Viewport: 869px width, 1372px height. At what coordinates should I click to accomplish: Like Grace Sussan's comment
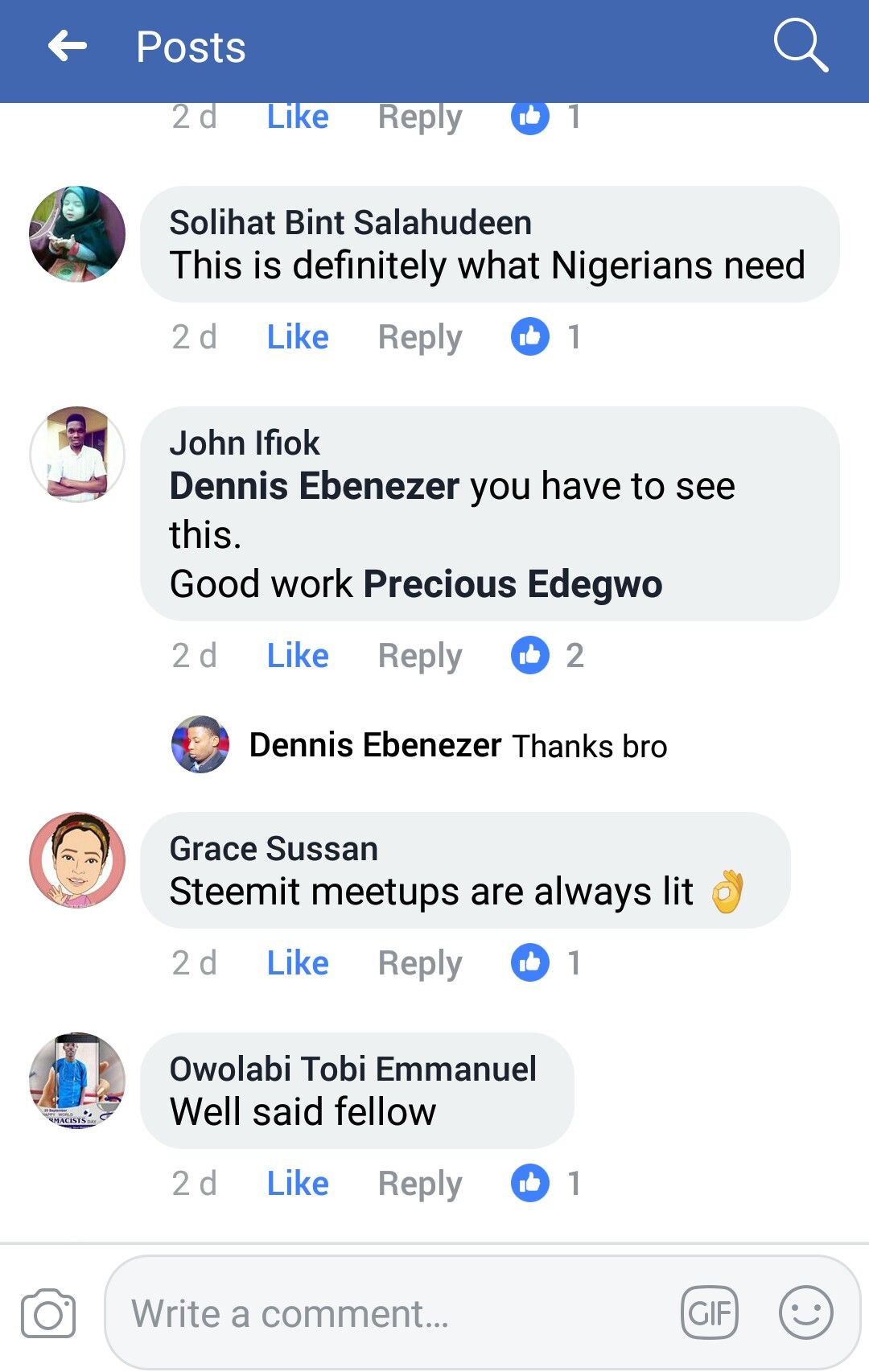click(x=298, y=962)
